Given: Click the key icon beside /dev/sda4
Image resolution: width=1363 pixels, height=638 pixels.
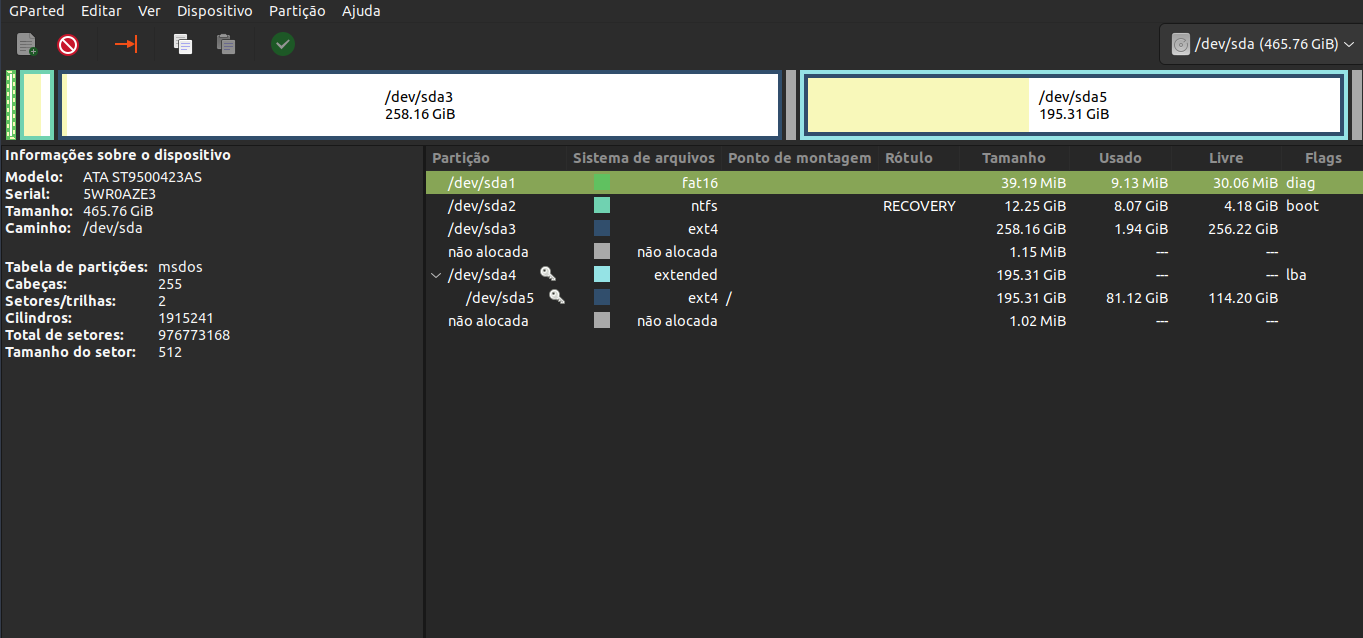Looking at the screenshot, I should coord(547,274).
